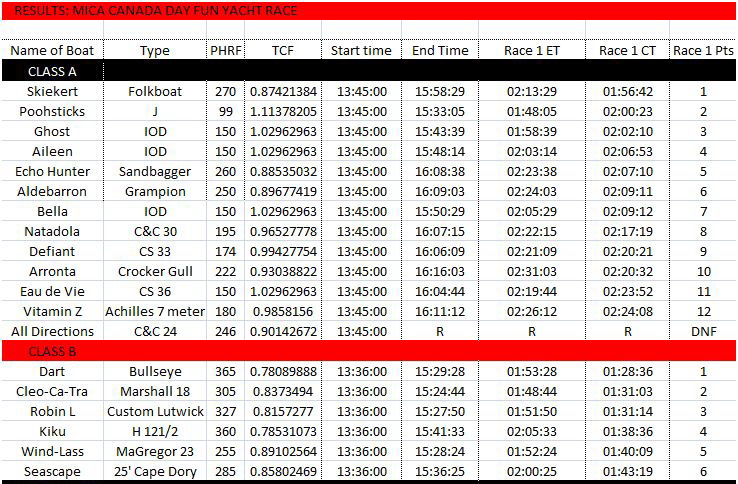Click the TCF column header
The width and height of the screenshot is (738, 484).
[x=282, y=51]
